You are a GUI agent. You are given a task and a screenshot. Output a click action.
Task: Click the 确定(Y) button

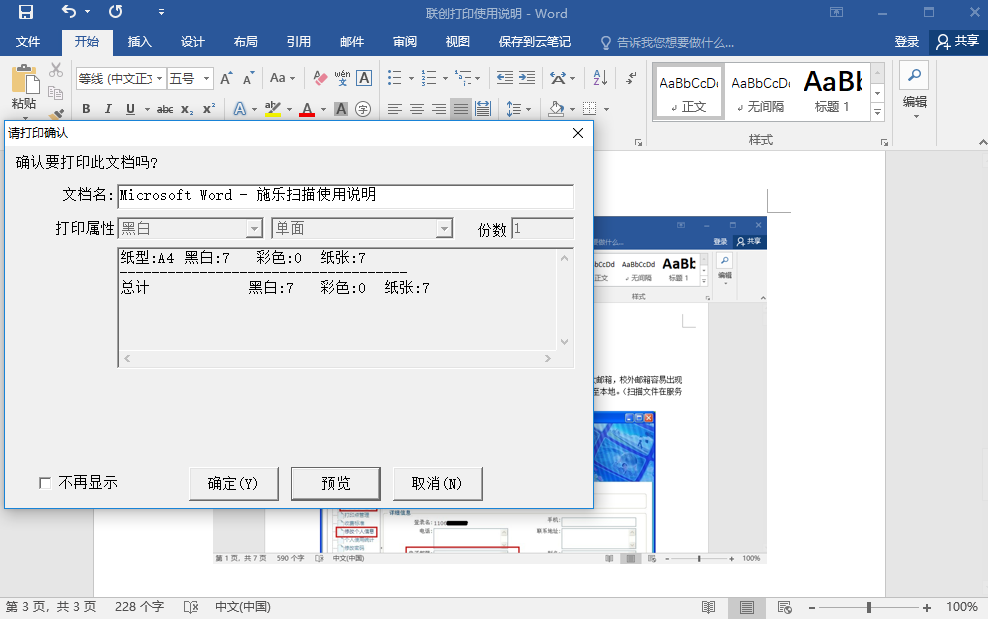coord(233,483)
